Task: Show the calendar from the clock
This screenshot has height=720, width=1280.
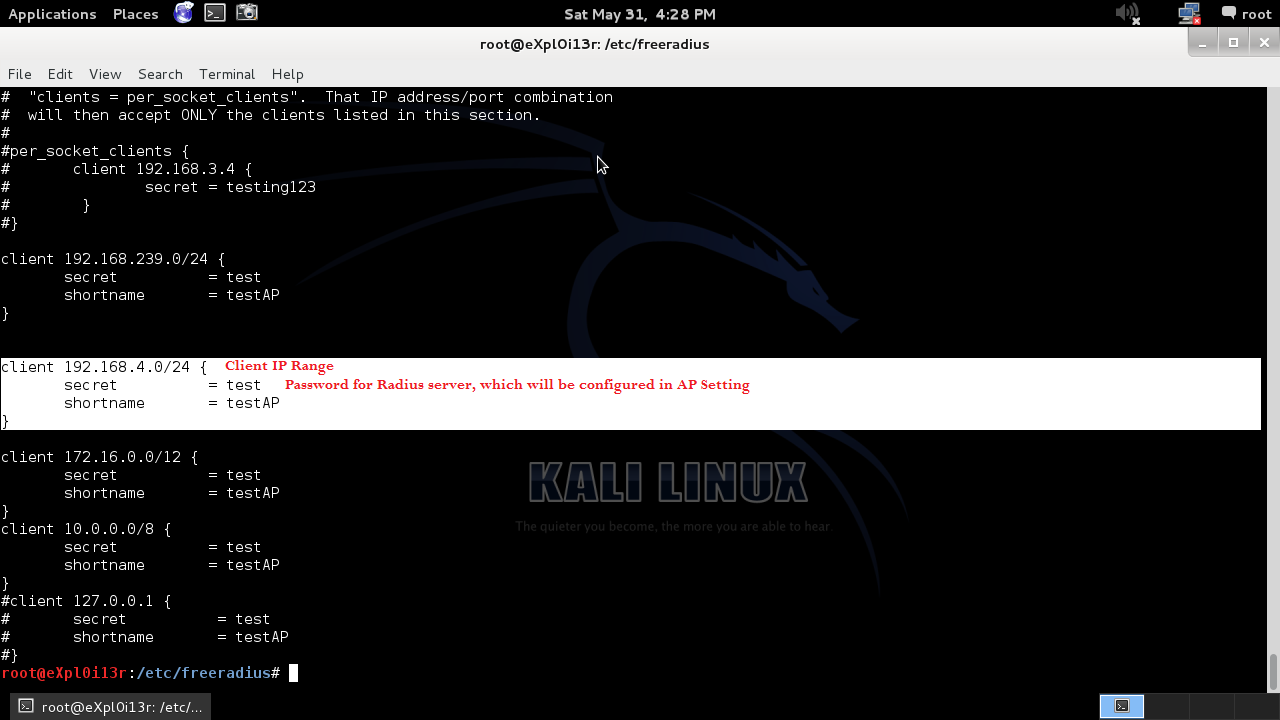Action: [x=640, y=14]
